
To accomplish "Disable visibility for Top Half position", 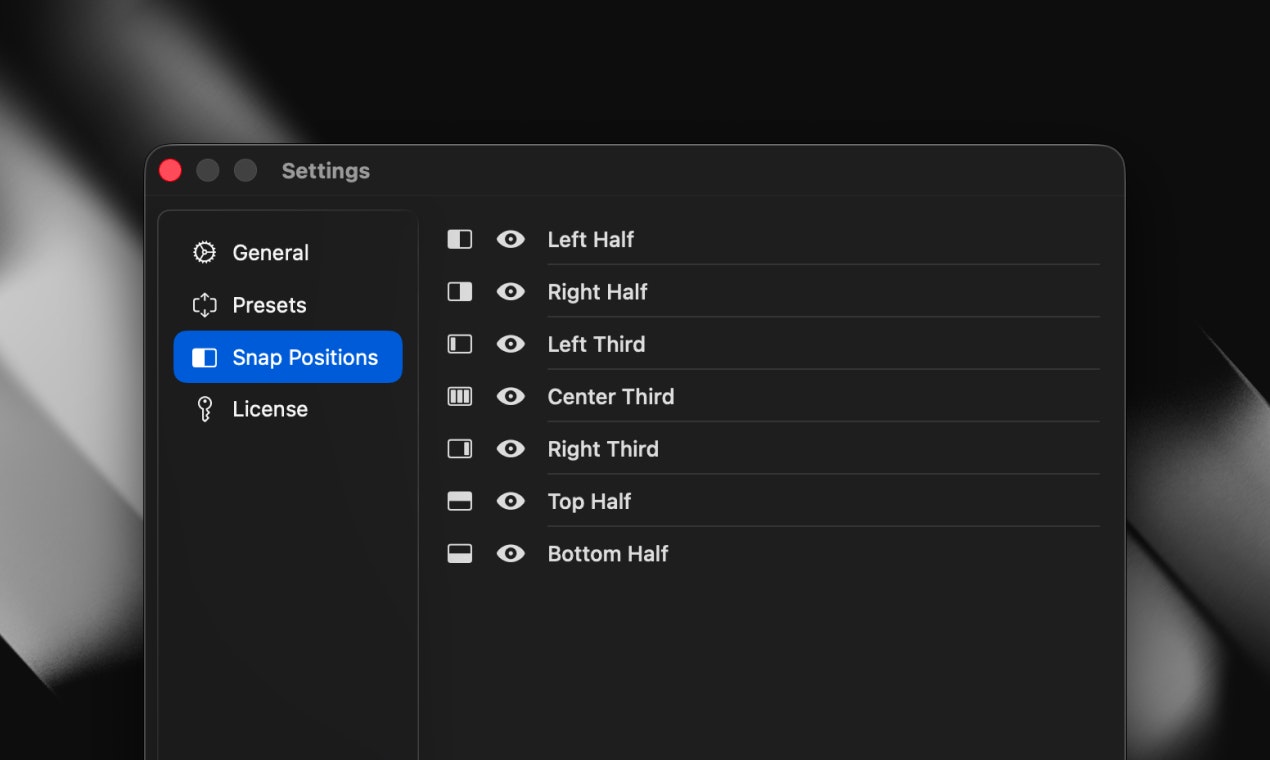I will point(511,501).
